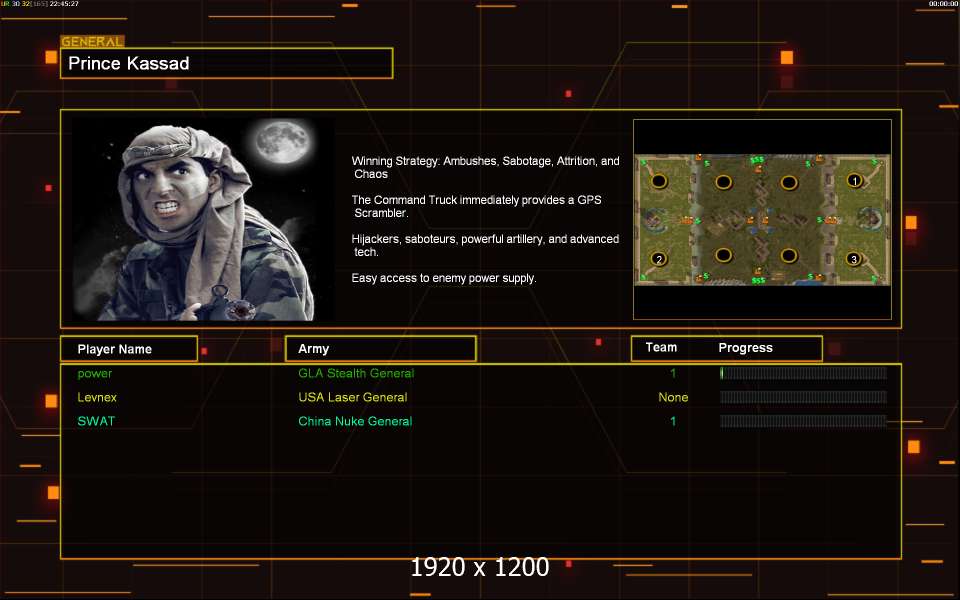The image size is (960, 600).
Task: Click the loading progress bar for power
Action: point(803,373)
